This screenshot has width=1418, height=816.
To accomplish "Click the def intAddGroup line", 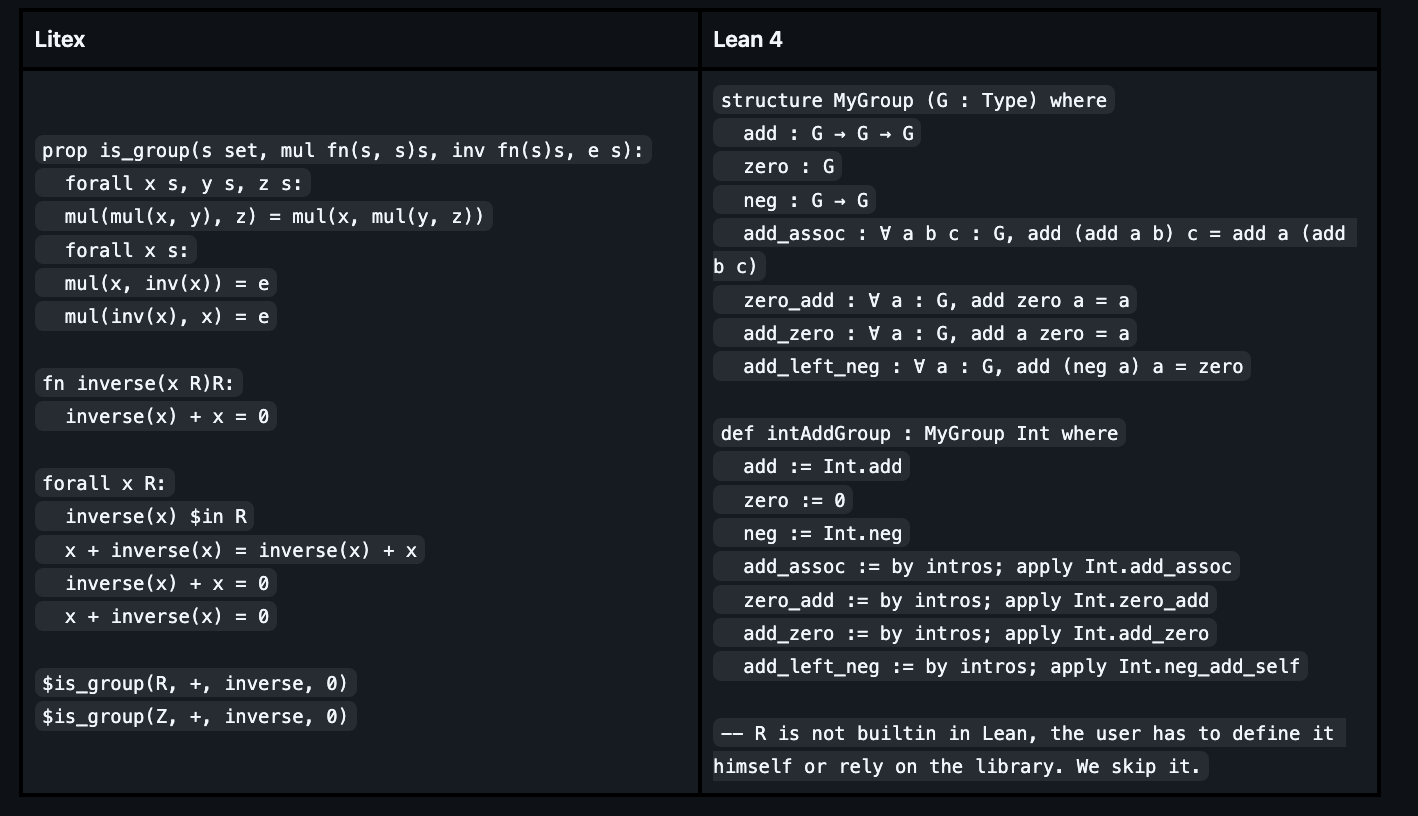I will (x=919, y=434).
